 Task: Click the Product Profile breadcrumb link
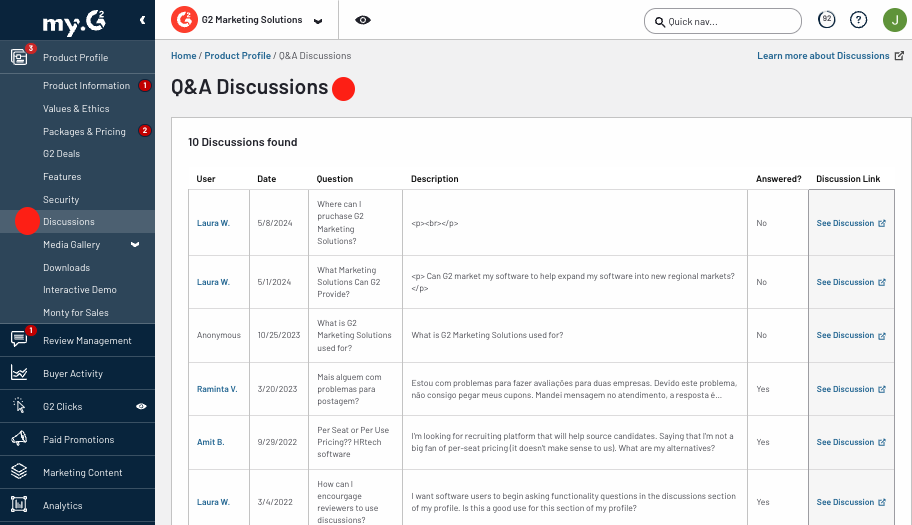click(237, 56)
